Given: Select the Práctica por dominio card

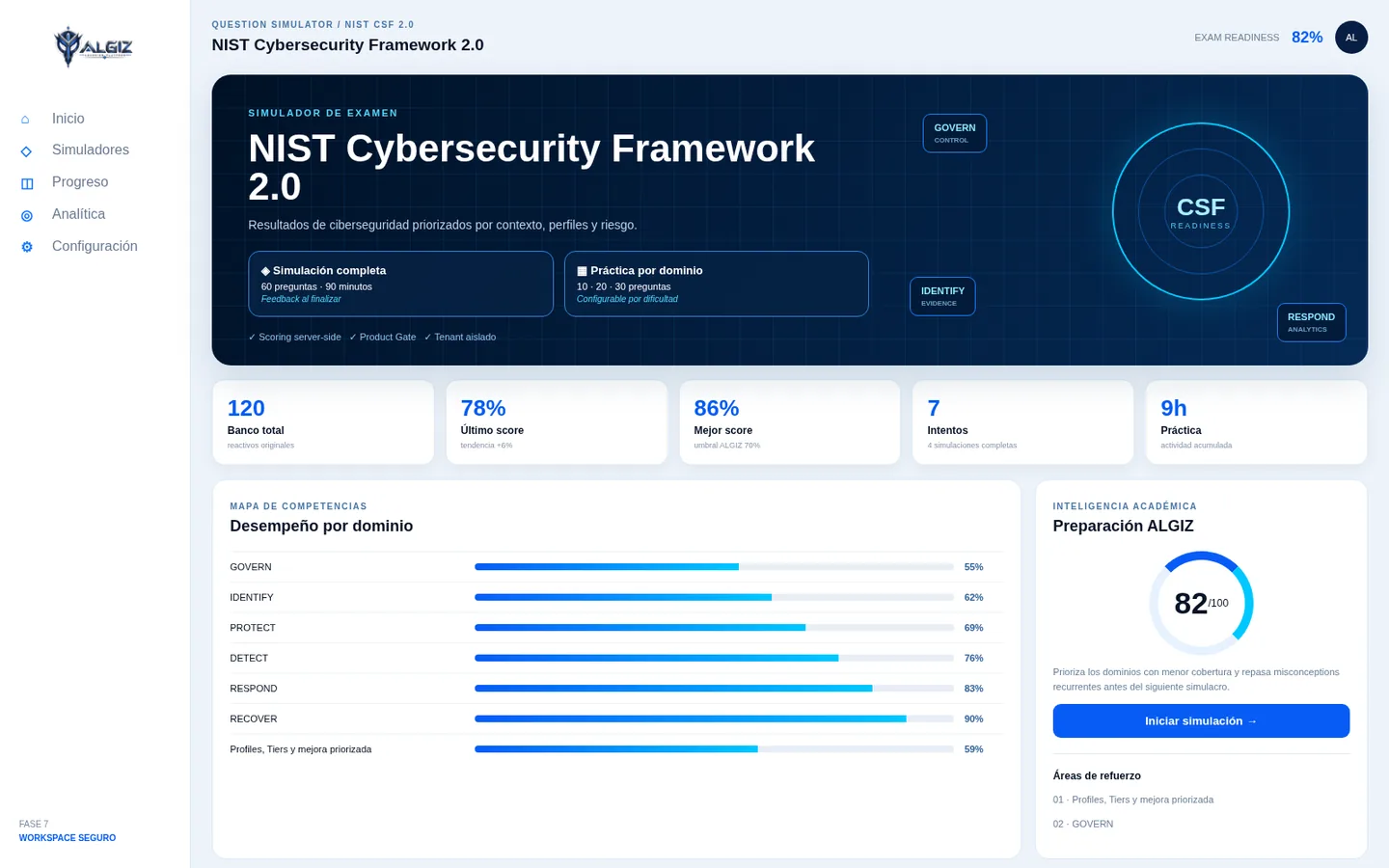Looking at the screenshot, I should [716, 284].
